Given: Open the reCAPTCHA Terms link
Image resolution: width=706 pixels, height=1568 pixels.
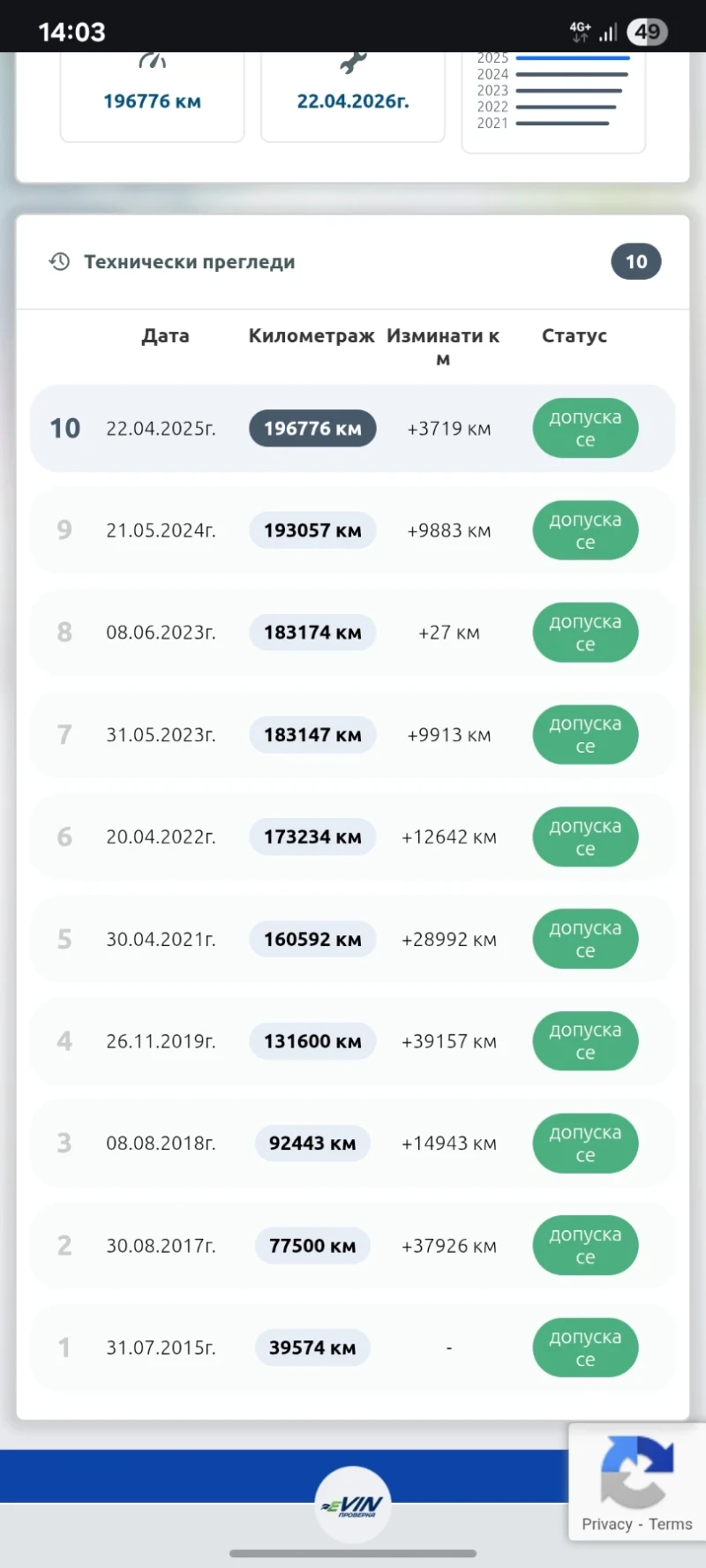Looking at the screenshot, I should click(x=671, y=1524).
